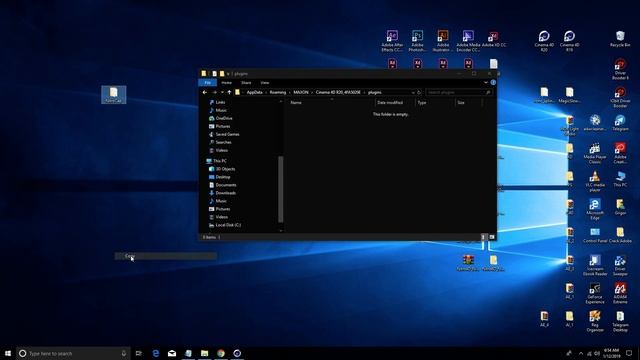
Task: Click the refresh button beside address bar
Action: (419, 92)
